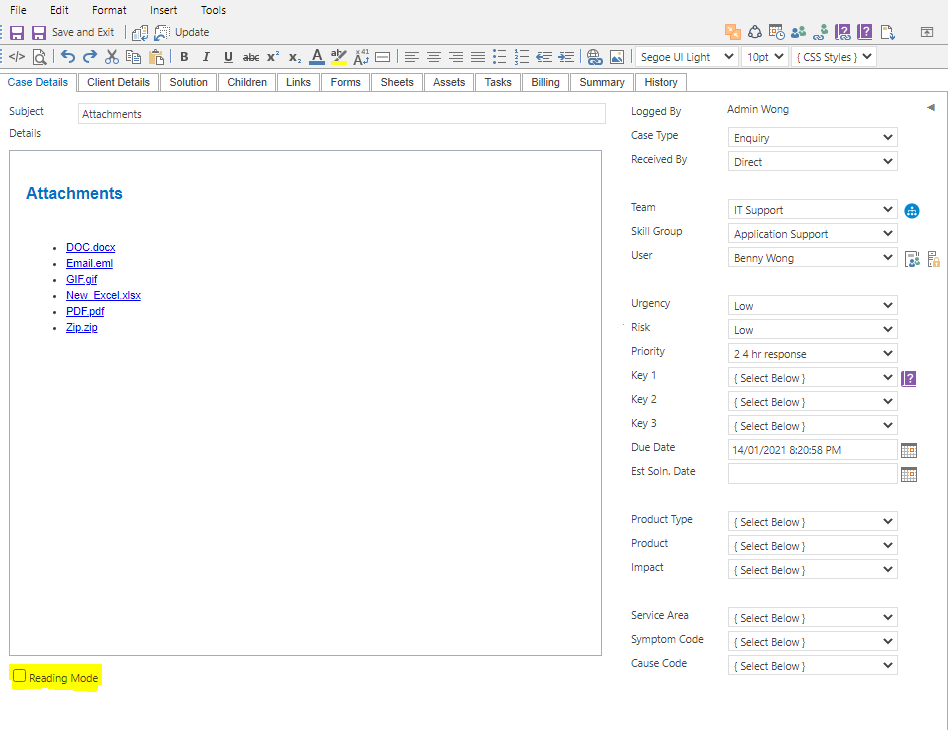Enable the Reading Mode checkbox
This screenshot has height=736, width=948.
19,677
